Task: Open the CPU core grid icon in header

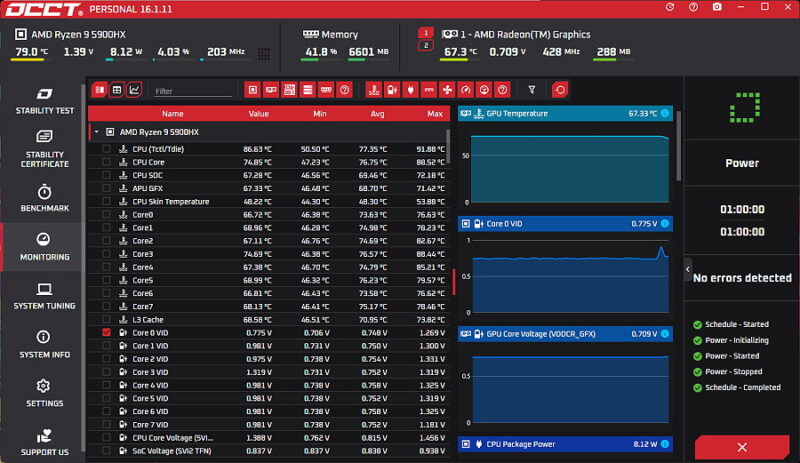Action: click(264, 54)
